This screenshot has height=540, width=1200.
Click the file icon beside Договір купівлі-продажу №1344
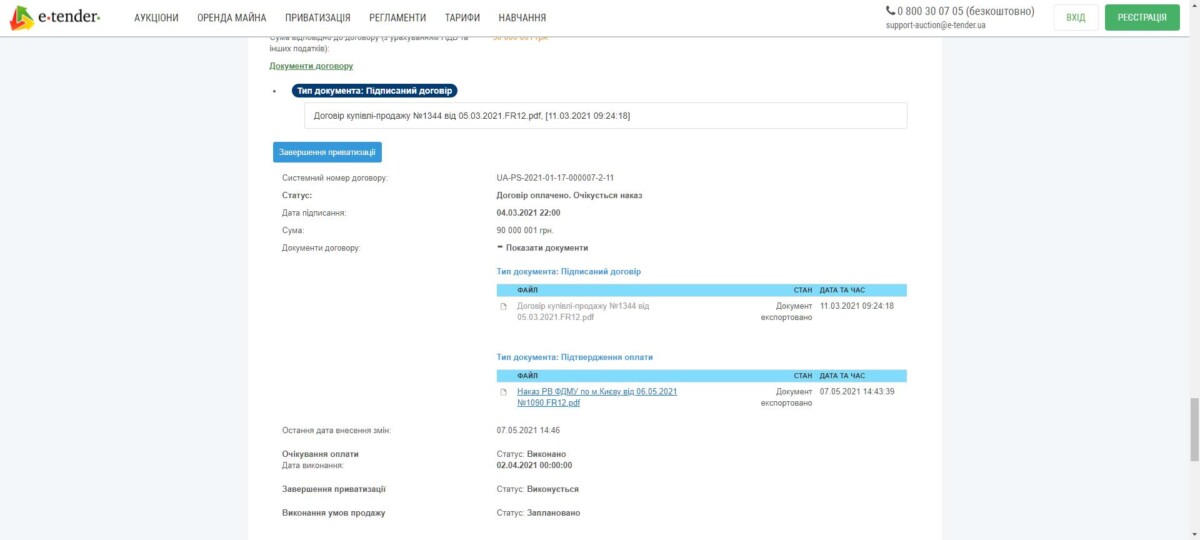point(504,306)
